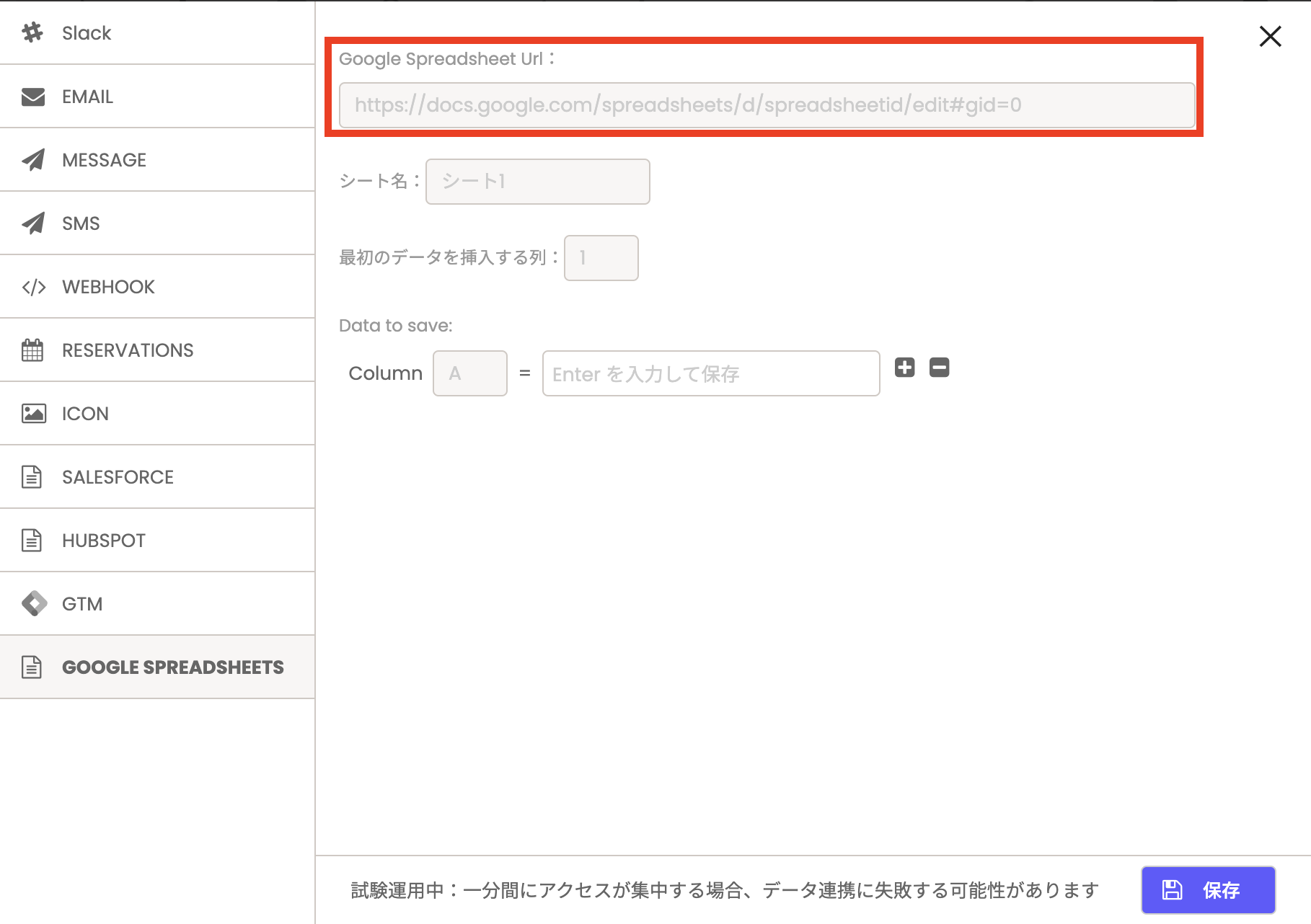Select GOOGLE SPREADSHEETS tab
Viewport: 1311px width, 924px height.
(x=157, y=667)
